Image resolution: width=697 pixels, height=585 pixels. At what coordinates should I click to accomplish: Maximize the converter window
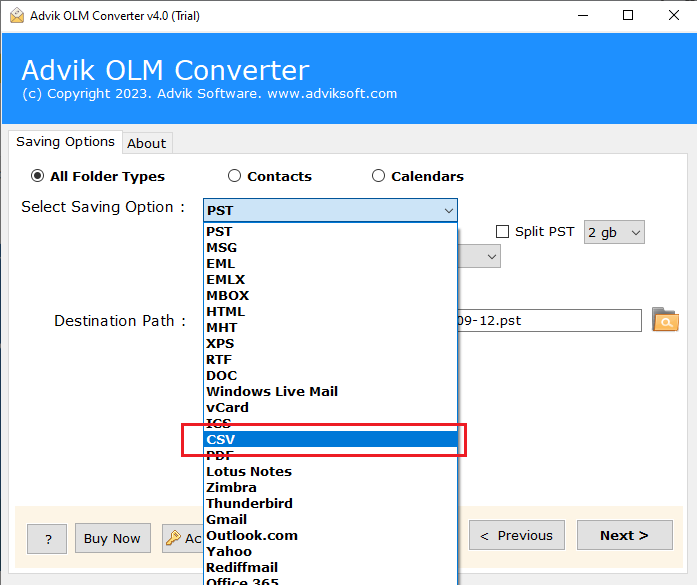628,16
